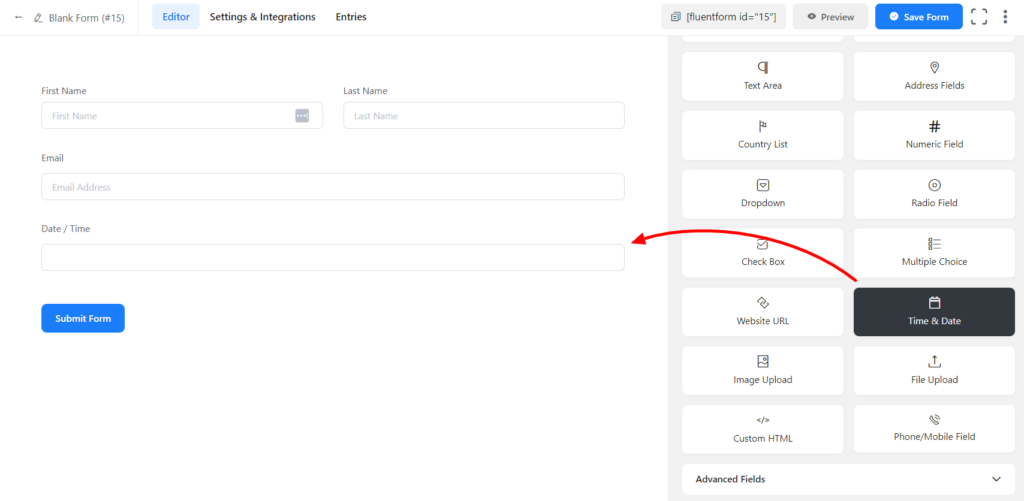The height and width of the screenshot is (501, 1024).
Task: Toggle fullscreen editor mode
Action: 979,17
